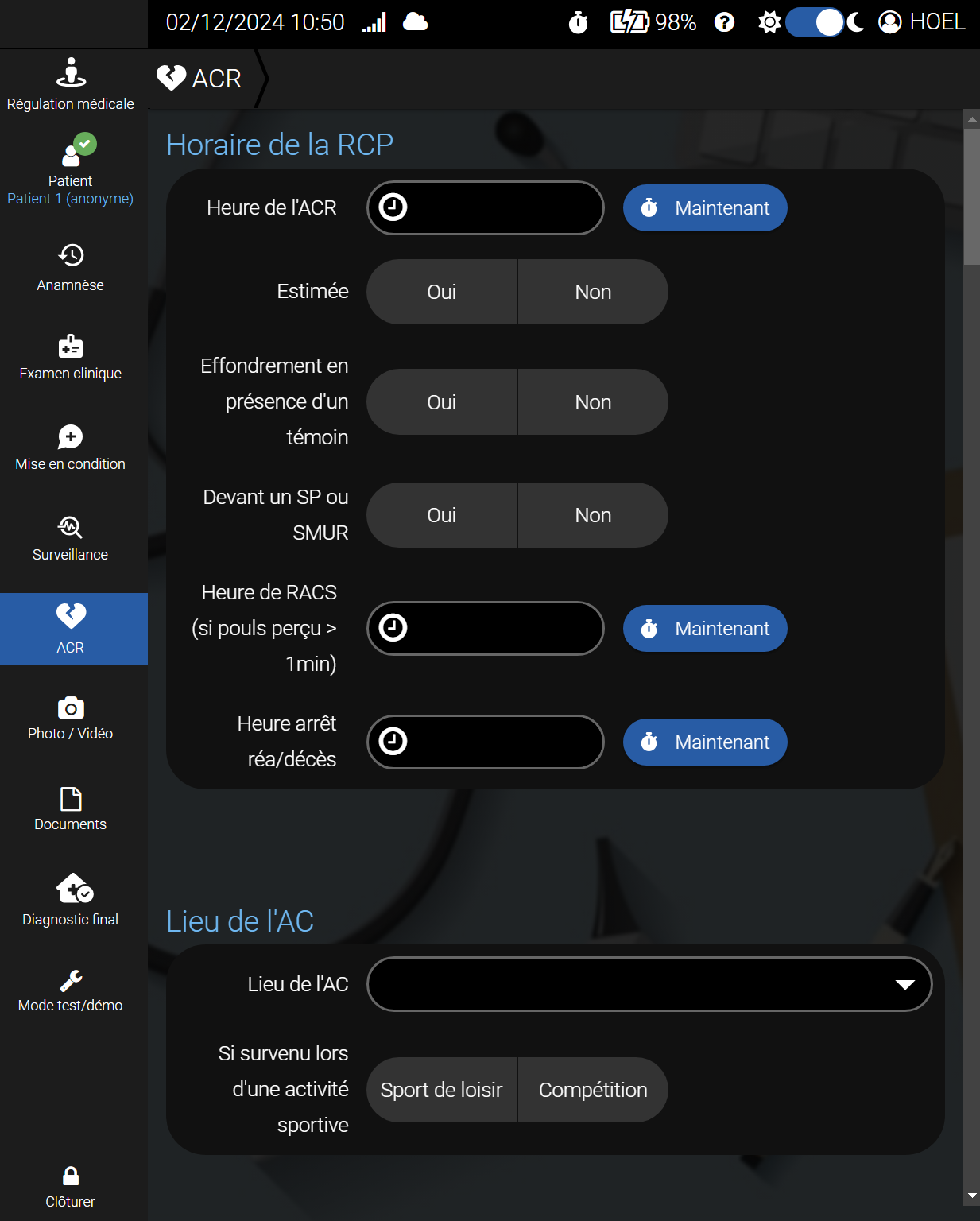Click the HOEL user account icon

point(890,22)
